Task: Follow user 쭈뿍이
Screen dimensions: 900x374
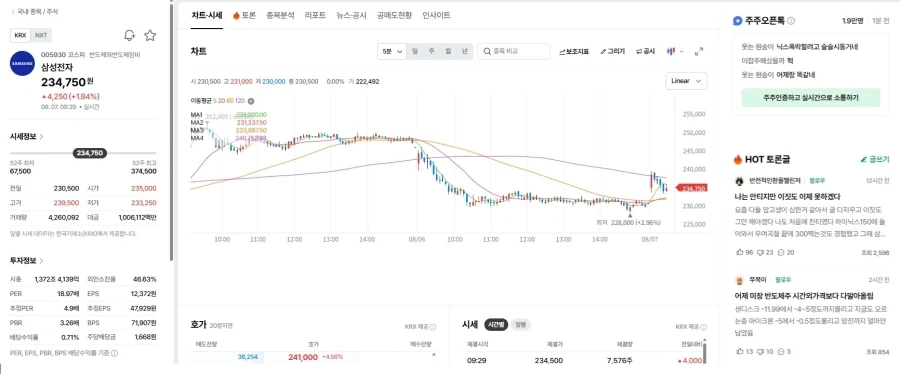Action: coord(783,280)
